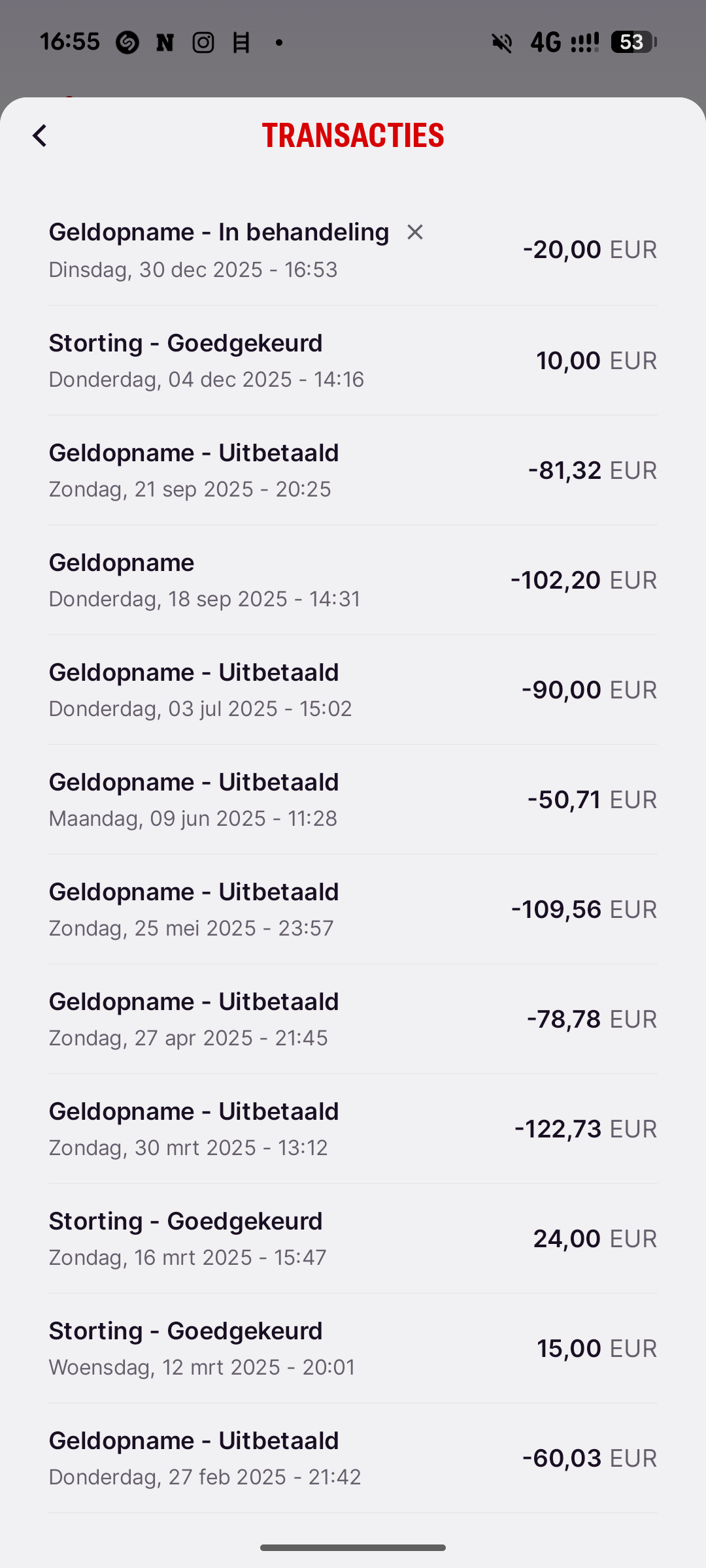
Task: Open the -50,71 EUR withdrawal of 09 jun
Action: click(x=353, y=800)
